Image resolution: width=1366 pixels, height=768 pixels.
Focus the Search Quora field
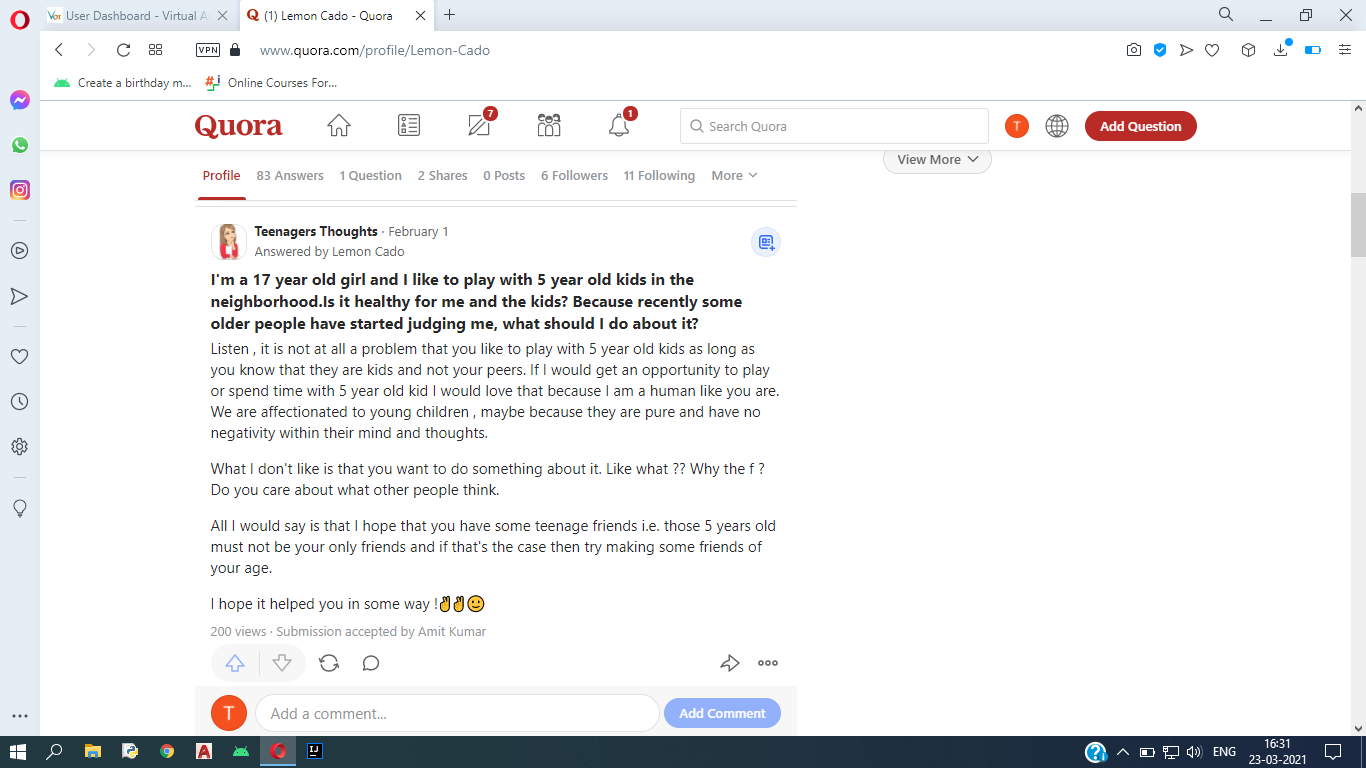pos(834,126)
